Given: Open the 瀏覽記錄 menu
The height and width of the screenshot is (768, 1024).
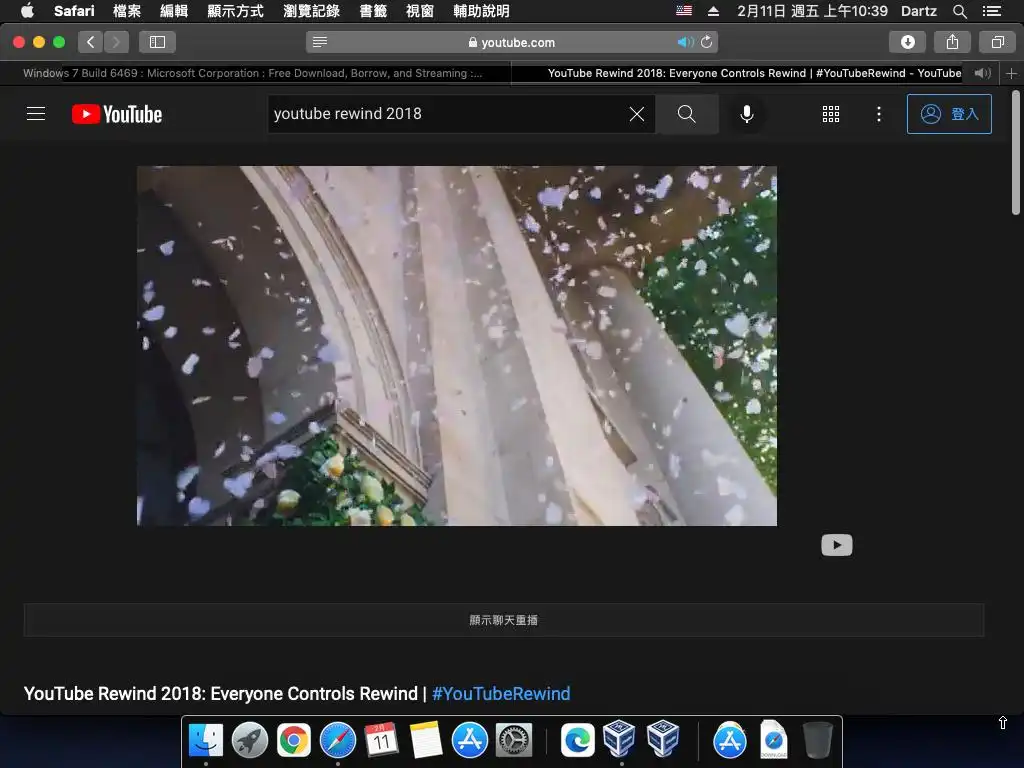Looking at the screenshot, I should pos(312,10).
